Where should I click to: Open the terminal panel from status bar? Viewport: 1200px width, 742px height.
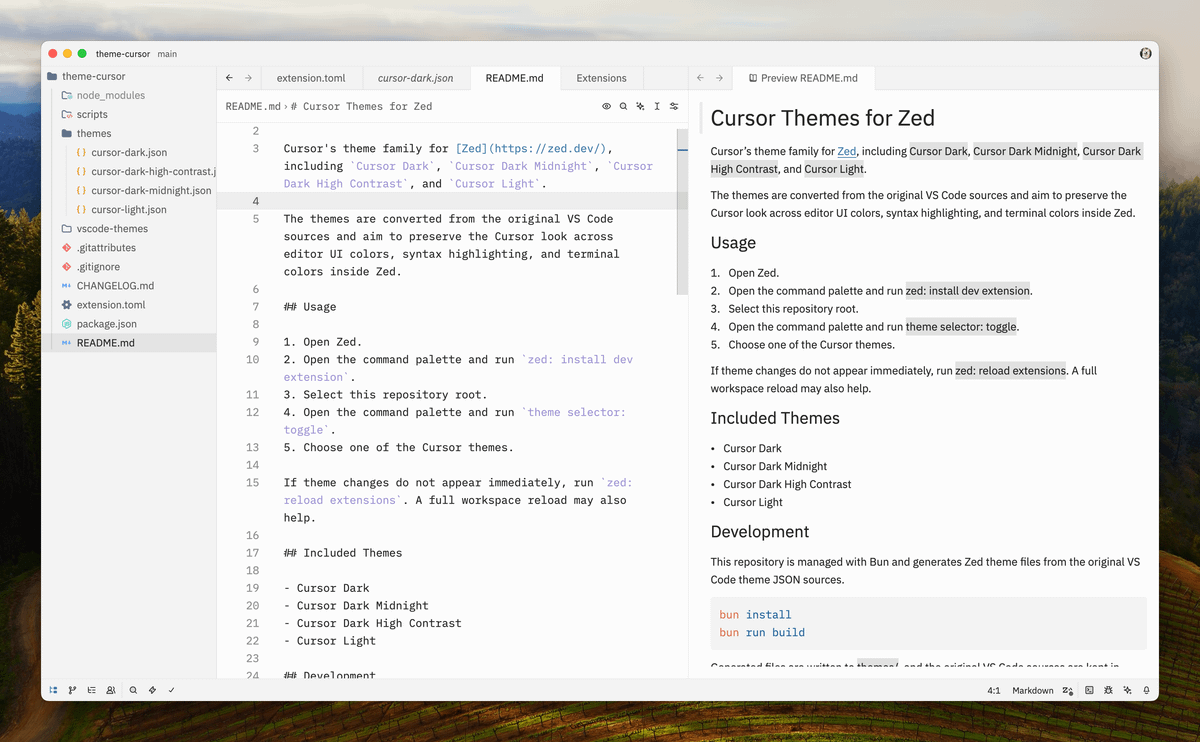pos(1089,690)
